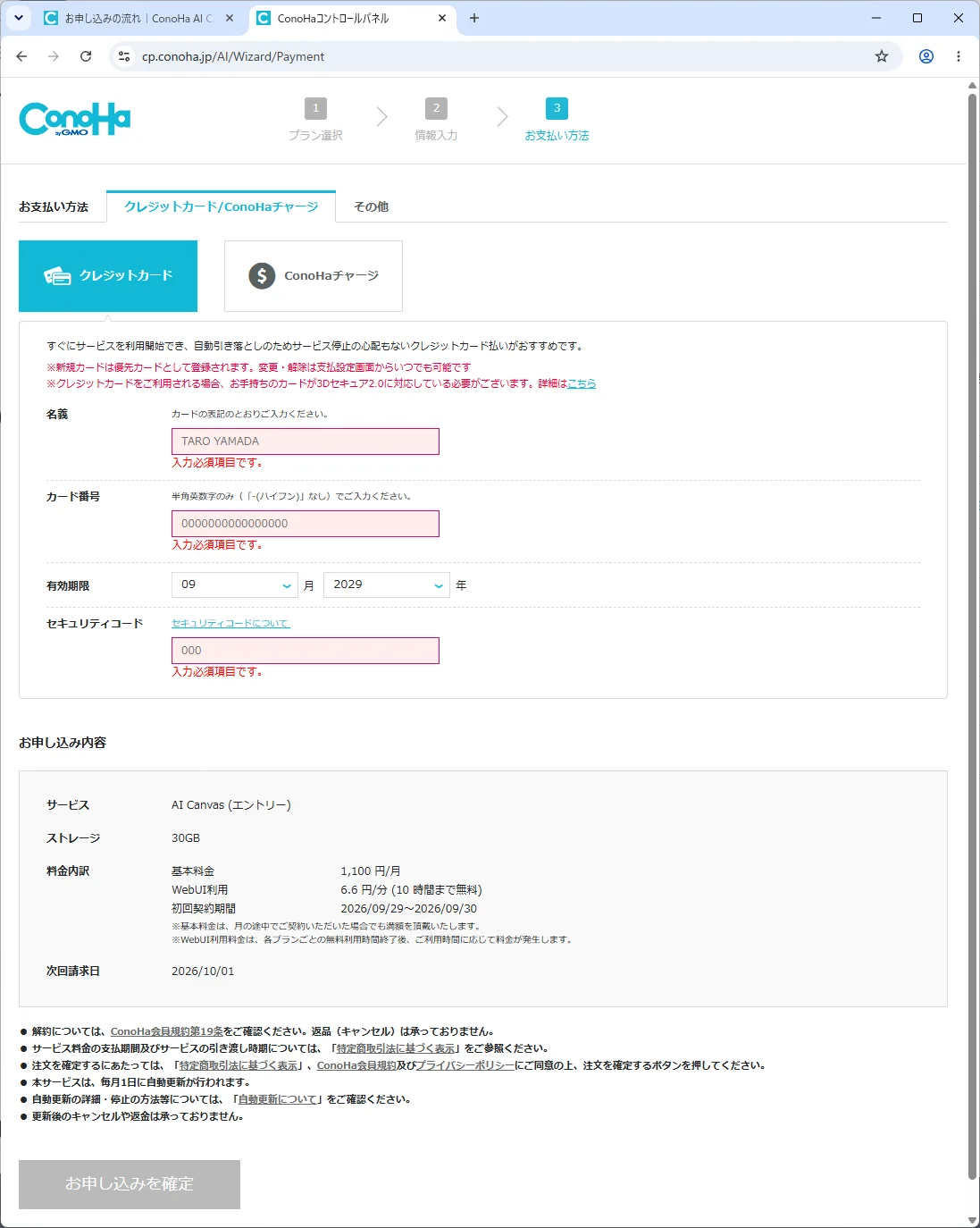The image size is (980, 1228).
Task: Open the browser profile icon
Action: [926, 56]
